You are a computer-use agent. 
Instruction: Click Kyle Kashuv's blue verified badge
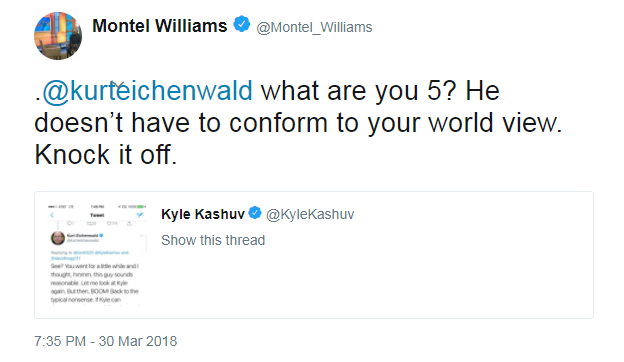pyautogui.click(x=255, y=213)
